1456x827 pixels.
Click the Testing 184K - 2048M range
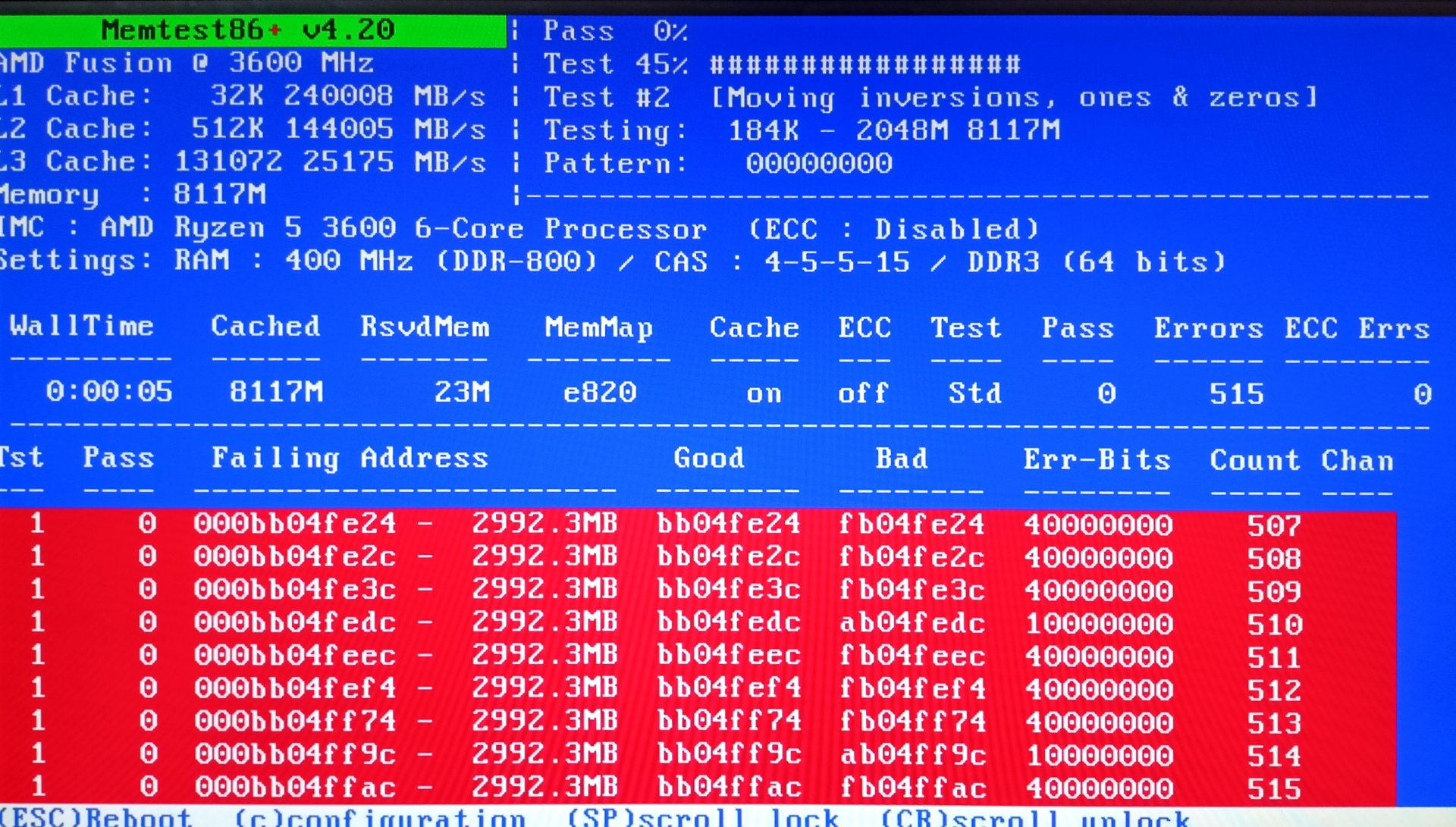pos(802,130)
